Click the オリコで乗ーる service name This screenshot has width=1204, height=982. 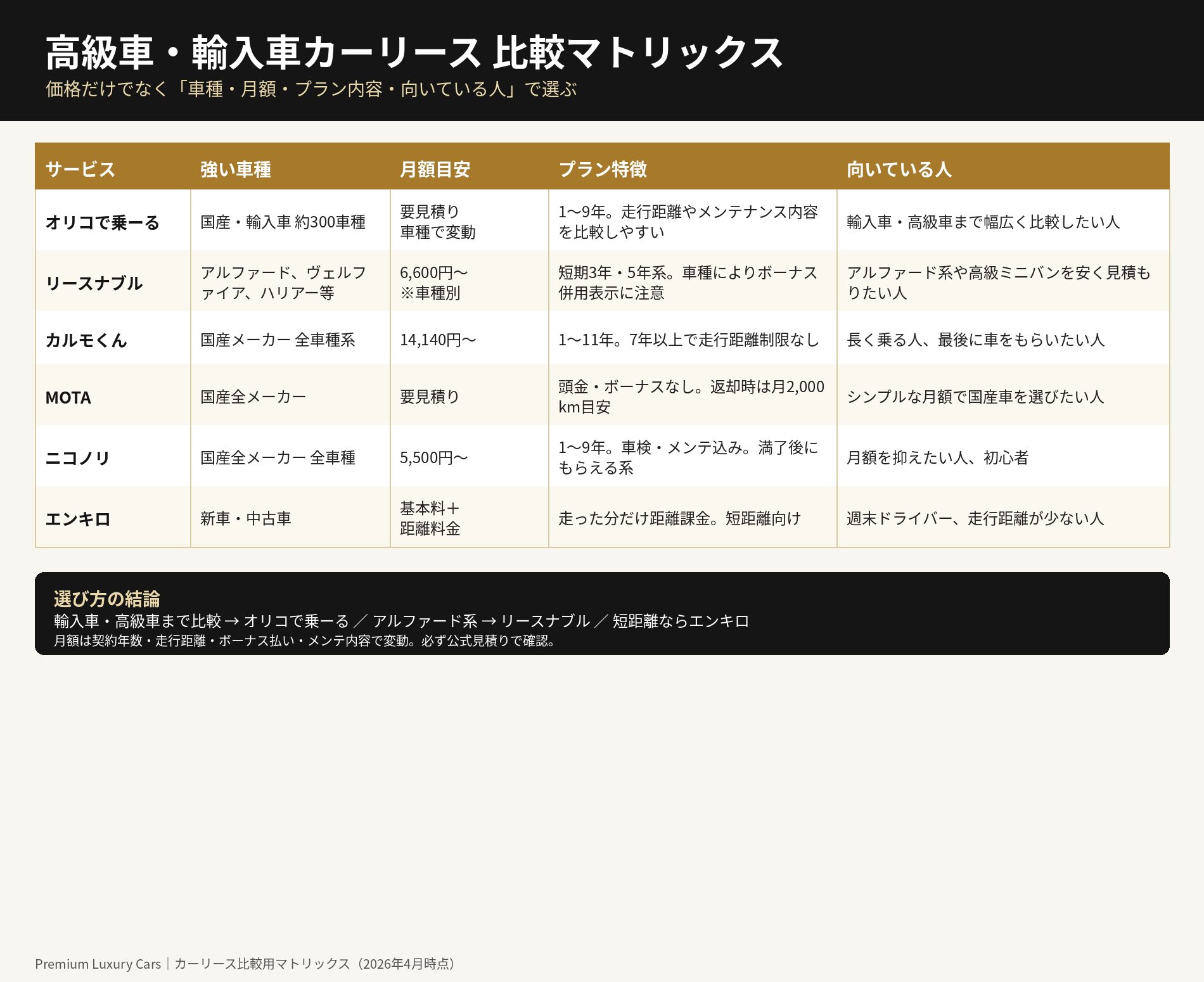click(103, 223)
